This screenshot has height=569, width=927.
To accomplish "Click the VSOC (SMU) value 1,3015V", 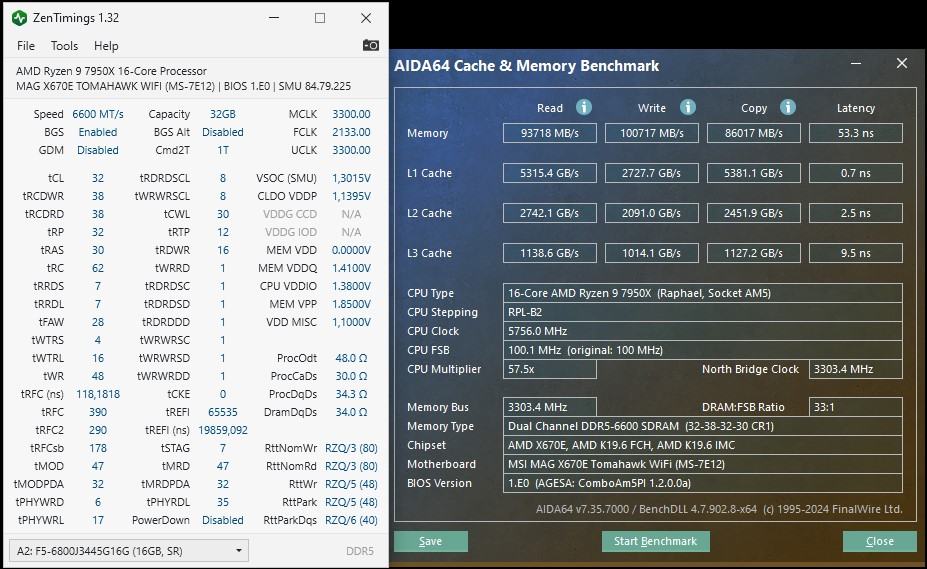I will point(351,178).
